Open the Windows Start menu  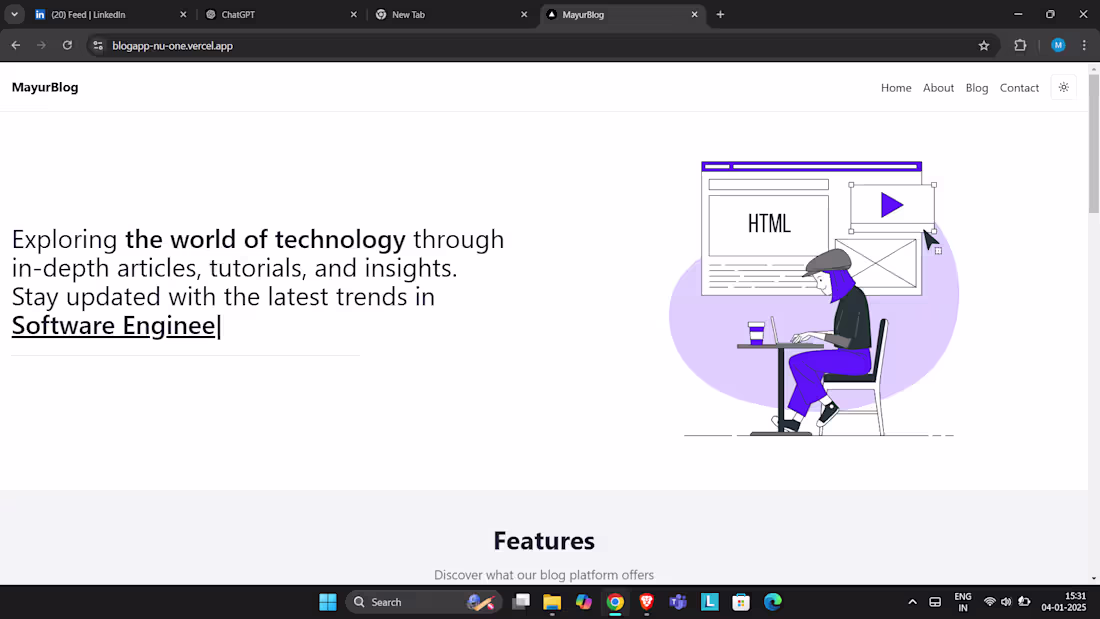pyautogui.click(x=327, y=601)
